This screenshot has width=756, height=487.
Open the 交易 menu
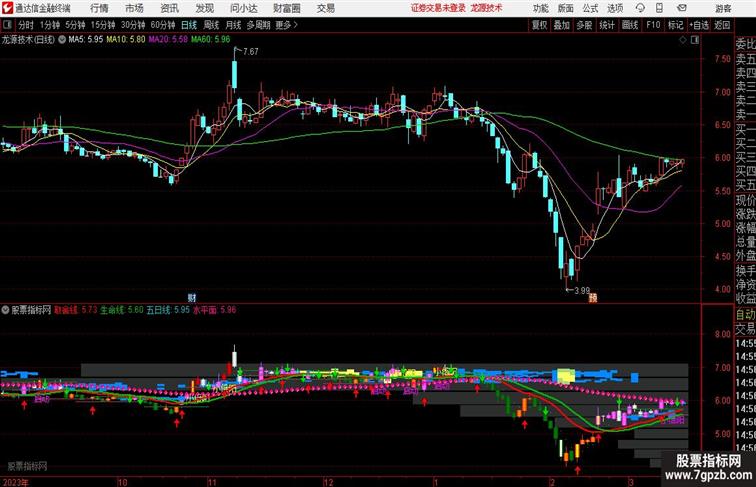coord(326,8)
